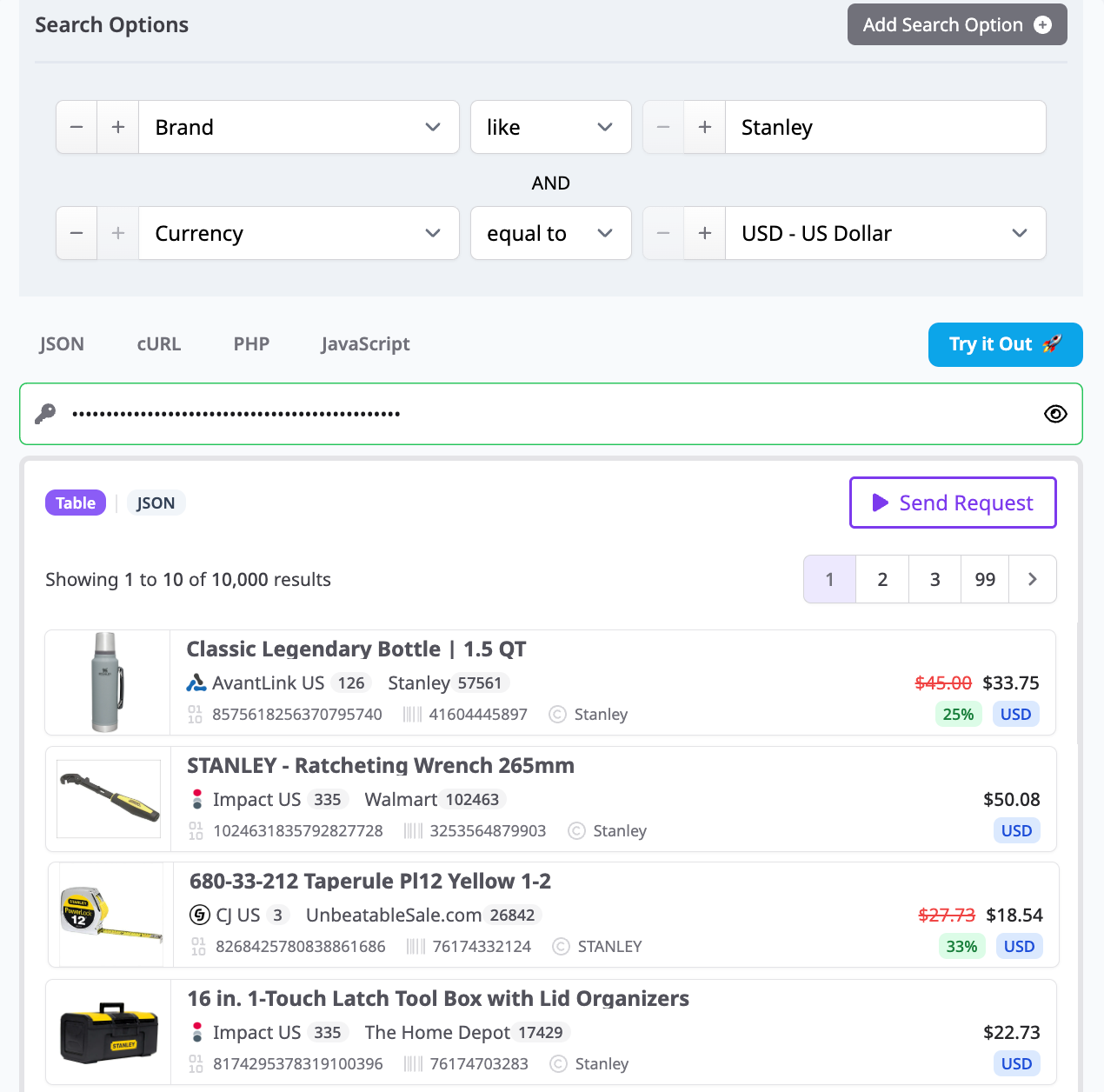Open the Brand field dropdown
Viewport: 1104px width, 1092px height.
point(298,127)
